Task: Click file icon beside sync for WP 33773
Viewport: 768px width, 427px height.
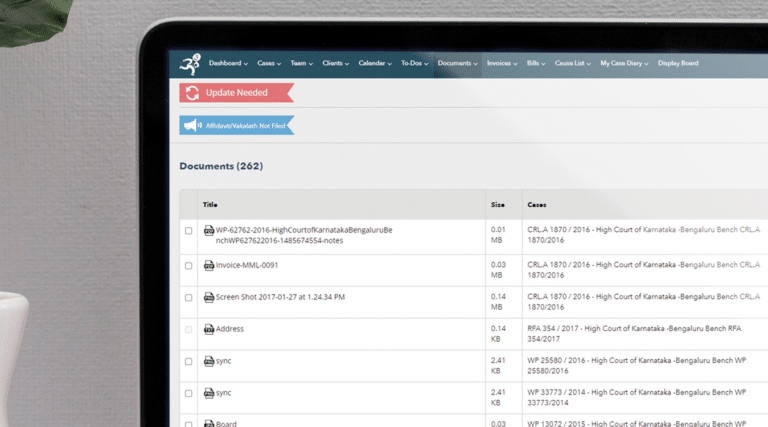Action: point(209,393)
